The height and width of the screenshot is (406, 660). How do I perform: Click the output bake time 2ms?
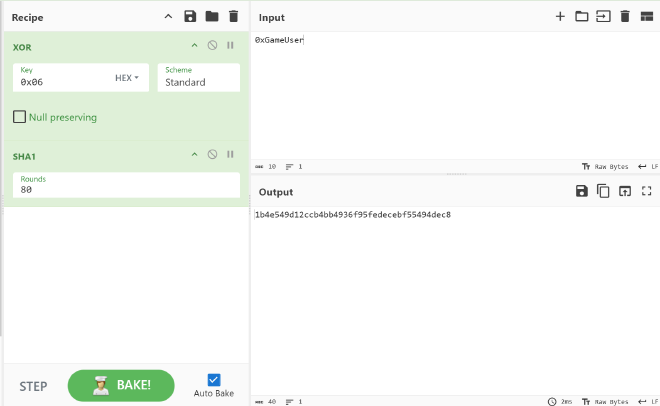pos(560,402)
